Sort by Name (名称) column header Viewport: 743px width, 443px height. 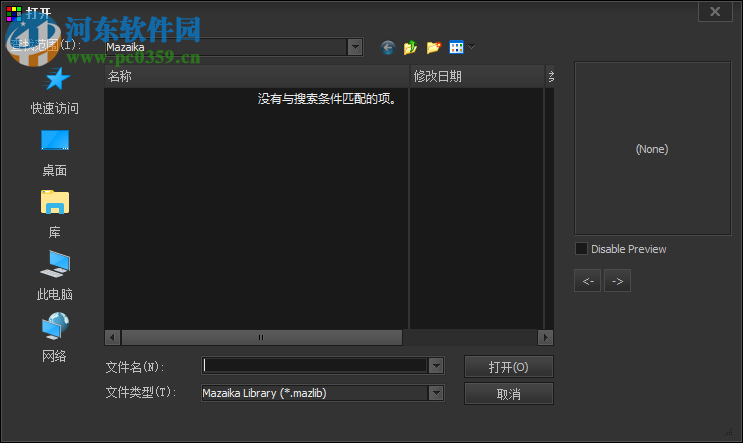tap(256, 76)
